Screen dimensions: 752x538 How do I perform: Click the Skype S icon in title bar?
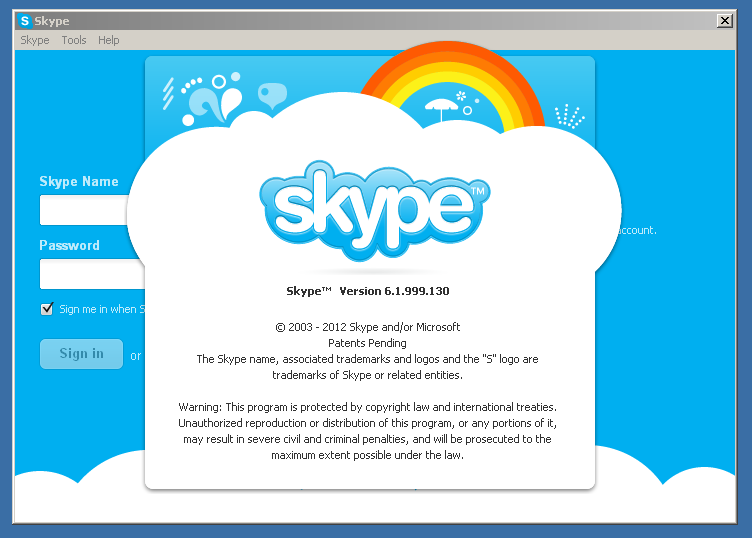coord(24,21)
